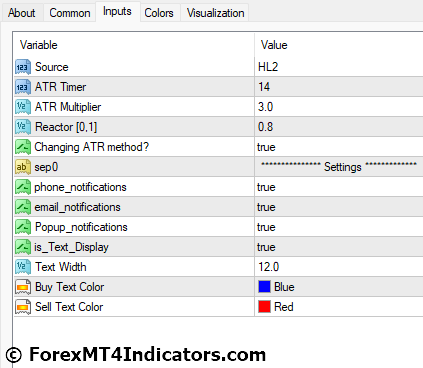This screenshot has width=423, height=368.
Task: Select the ATR Multiplier variable name
Action: [68, 107]
